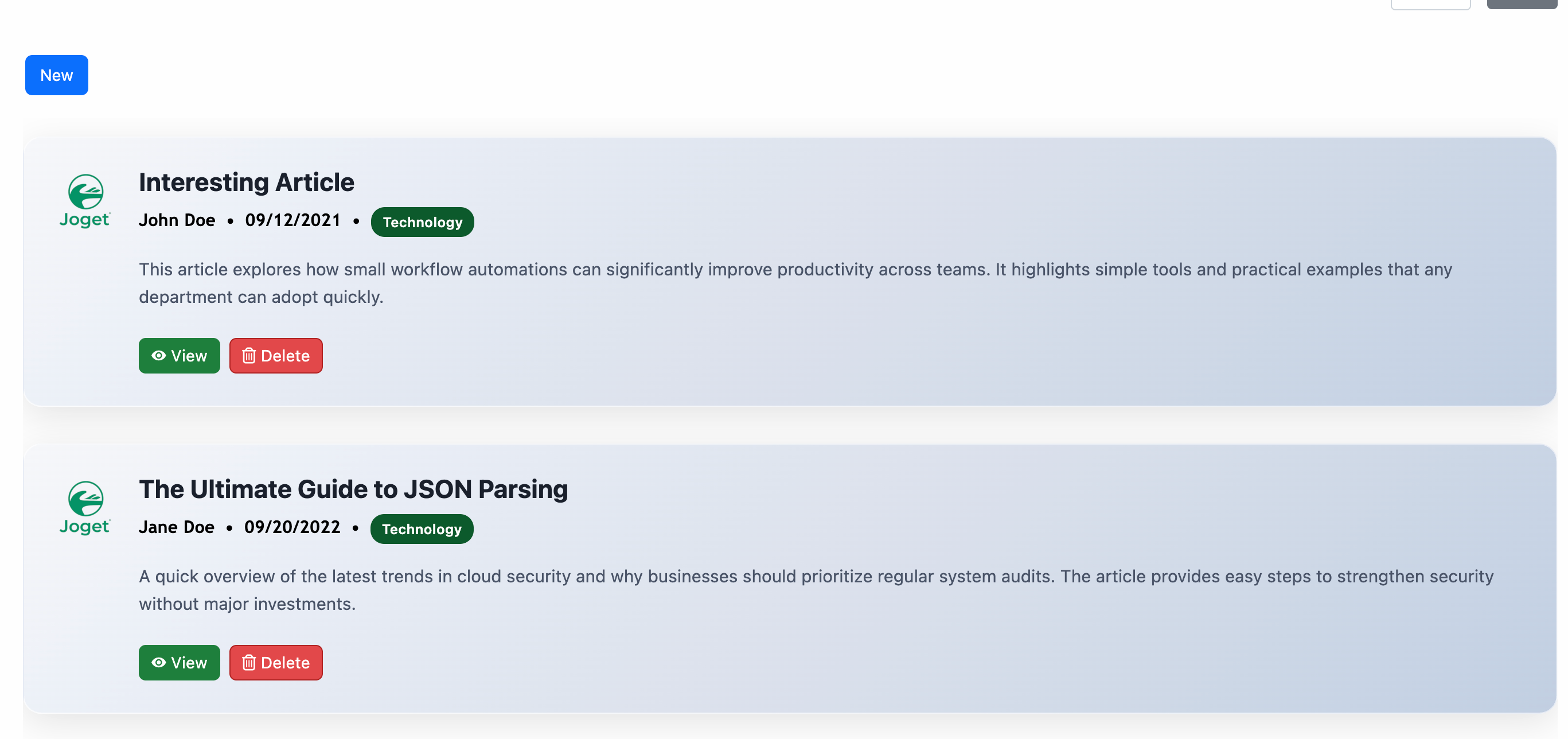Screen dimensions: 1568x739
Task: Click the gray button at top right corner
Action: (x=1522, y=3)
